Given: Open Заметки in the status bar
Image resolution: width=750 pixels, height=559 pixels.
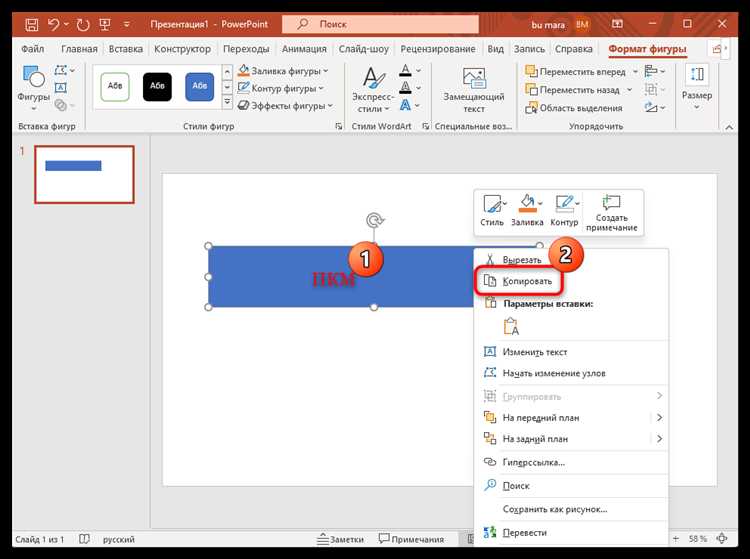Looking at the screenshot, I should (x=340, y=539).
